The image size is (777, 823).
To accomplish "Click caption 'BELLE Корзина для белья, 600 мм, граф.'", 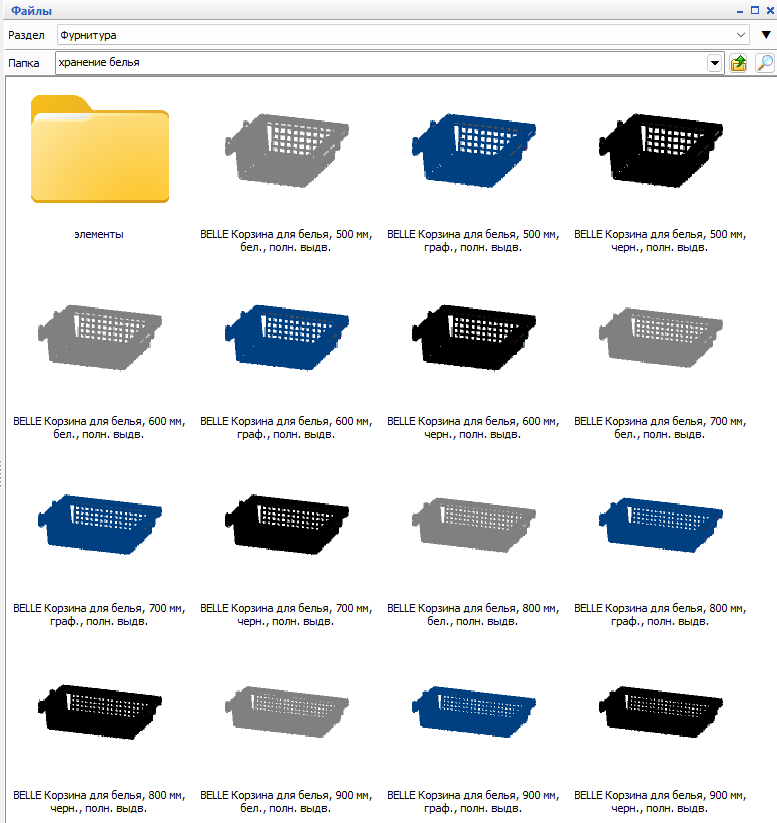I will (x=286, y=428).
